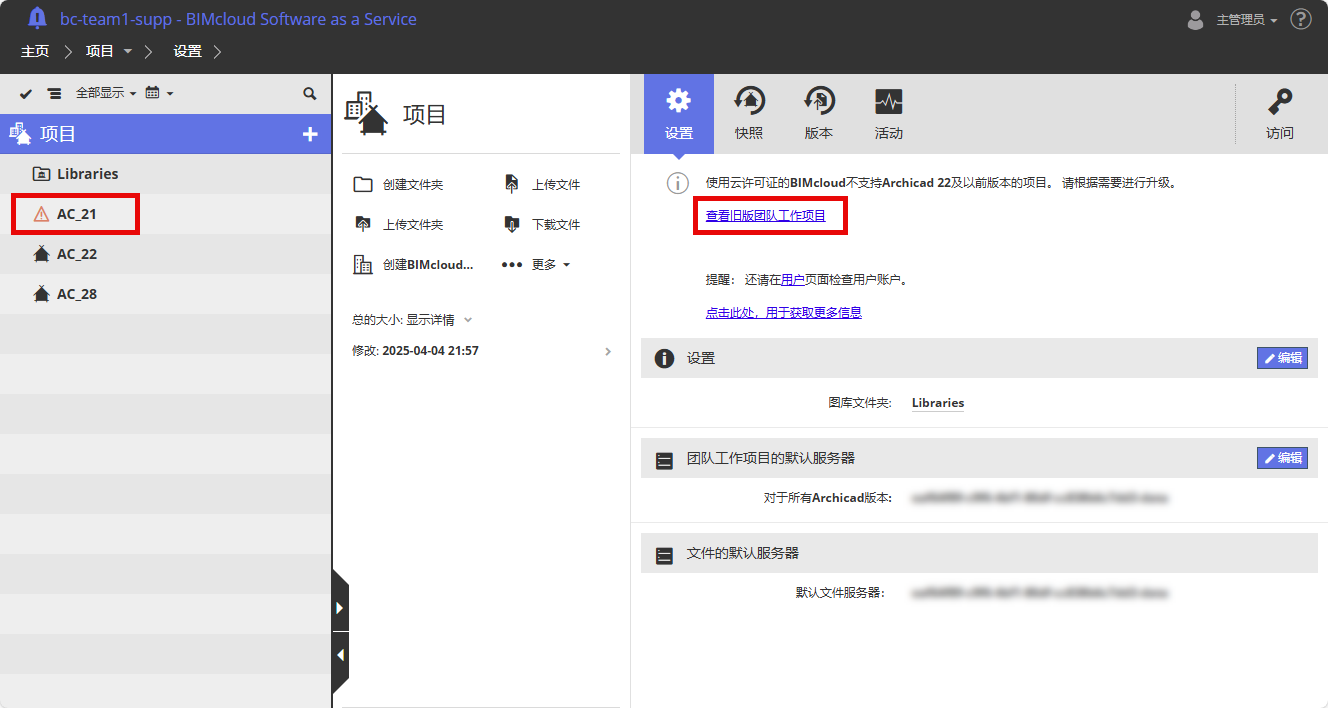Image resolution: width=1328 pixels, height=708 pixels.
Task: Open the 用户 page link
Action: coord(792,280)
